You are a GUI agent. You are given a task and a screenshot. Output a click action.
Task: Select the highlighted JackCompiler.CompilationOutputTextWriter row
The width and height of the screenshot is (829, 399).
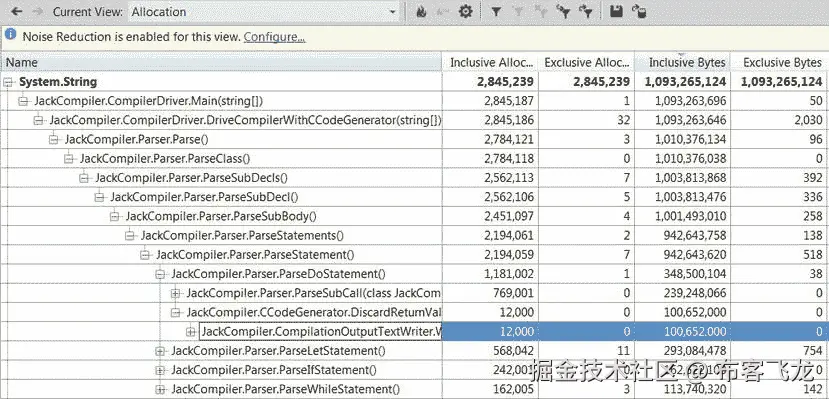414,332
